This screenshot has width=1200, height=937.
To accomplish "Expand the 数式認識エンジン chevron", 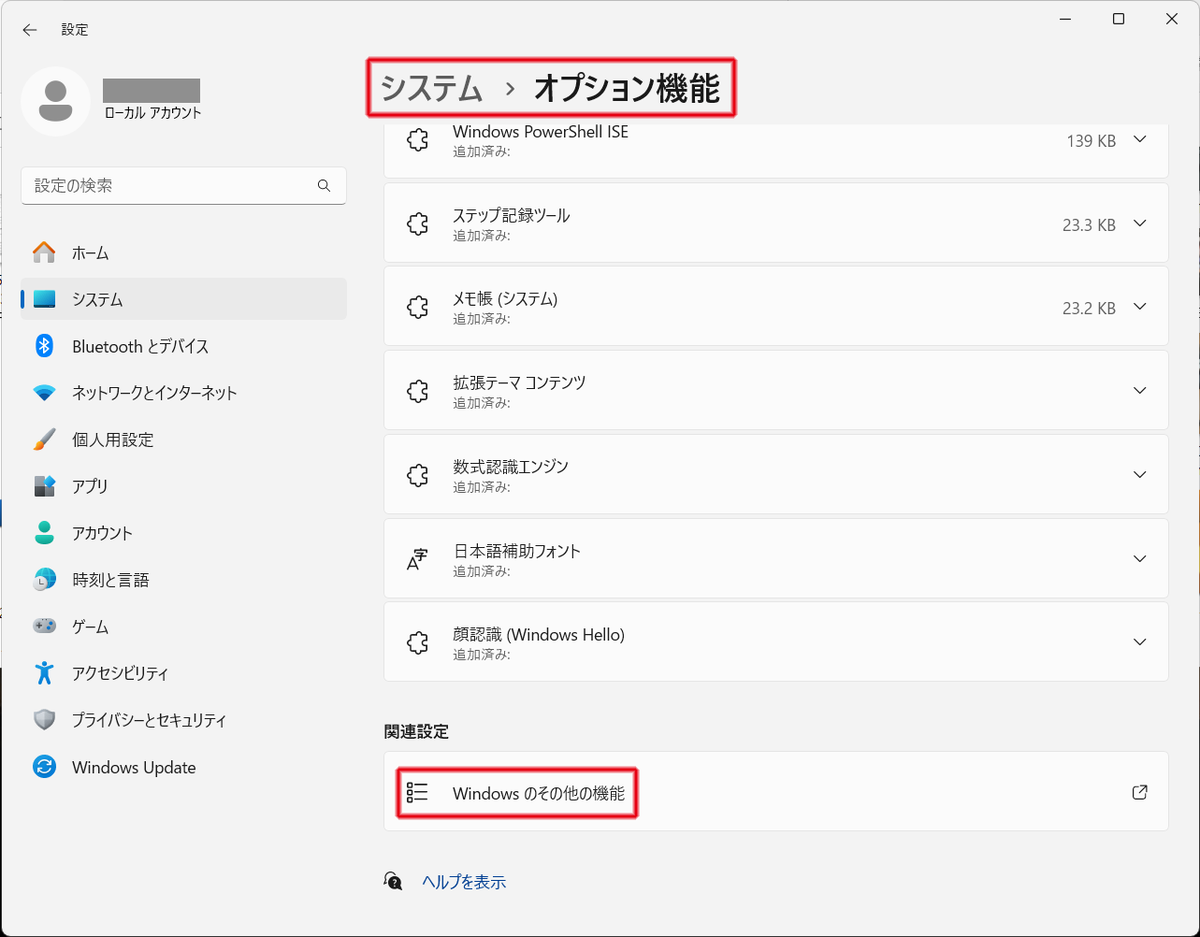I will point(1139,475).
